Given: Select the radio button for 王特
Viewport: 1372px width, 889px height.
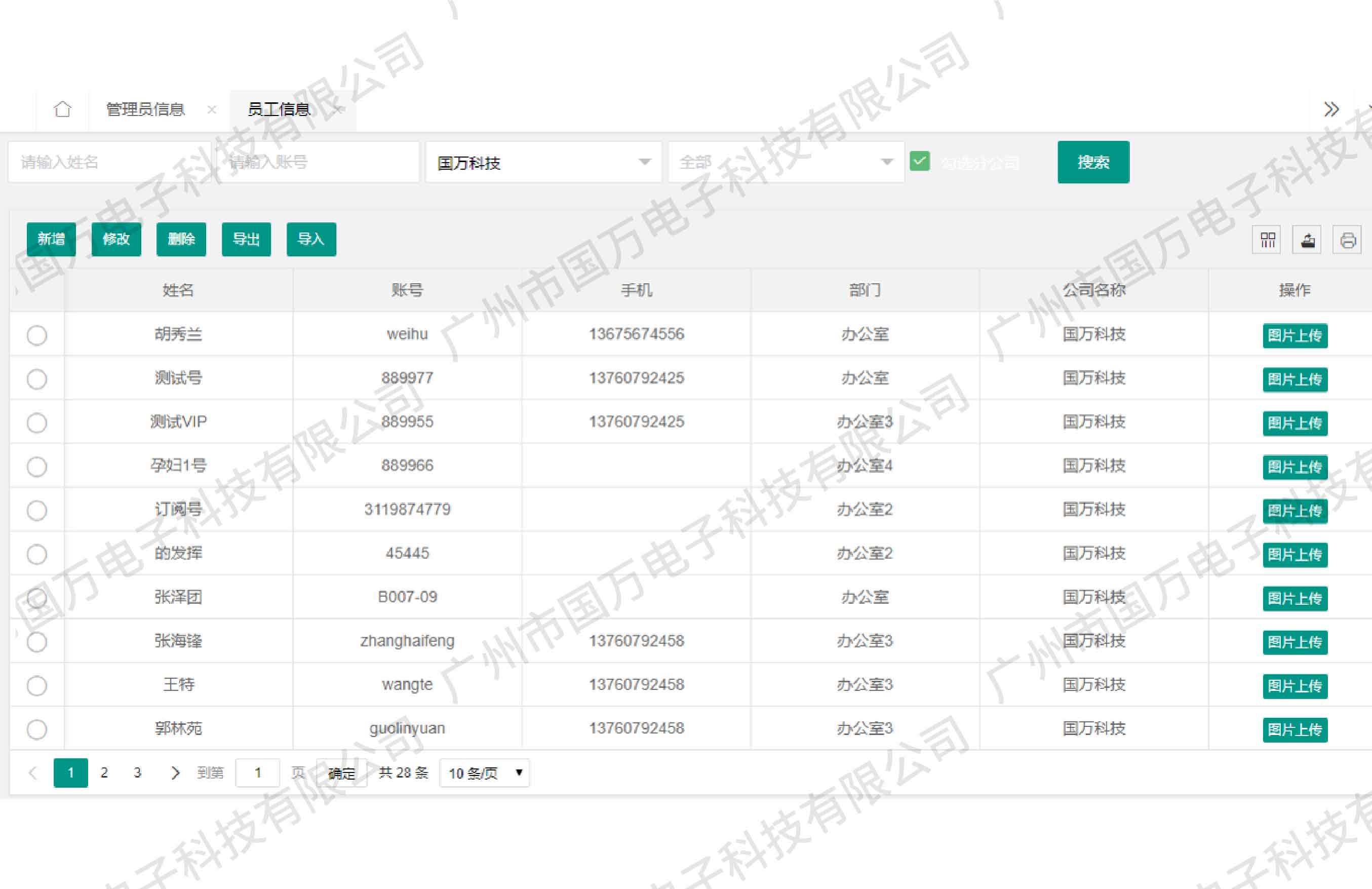Looking at the screenshot, I should click(x=37, y=685).
